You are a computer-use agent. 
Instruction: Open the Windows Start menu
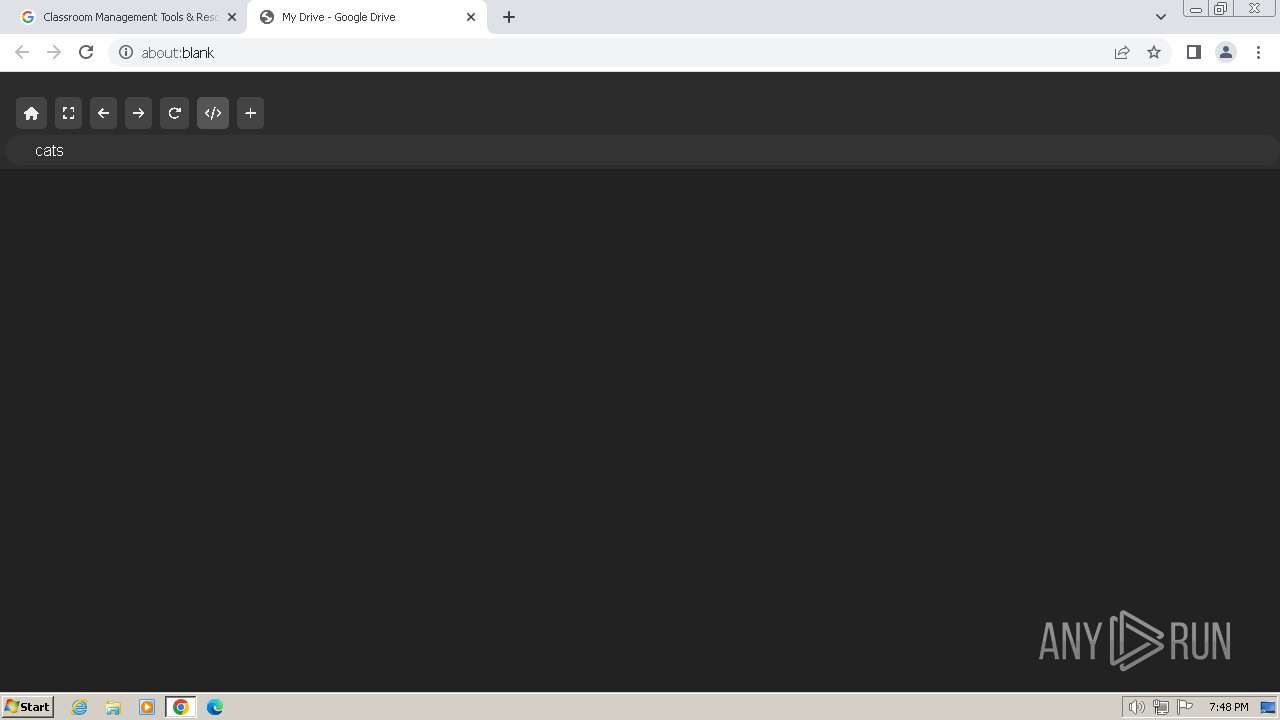[x=28, y=706]
